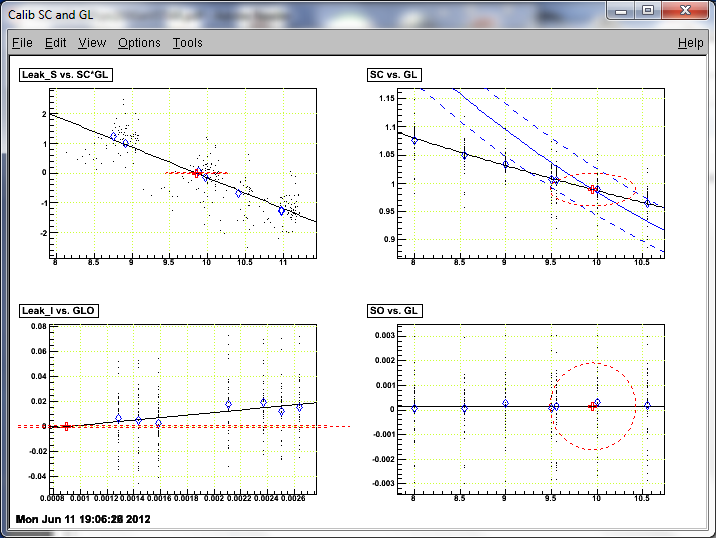Select the 'SO vs. GL' plot title

pos(395,311)
